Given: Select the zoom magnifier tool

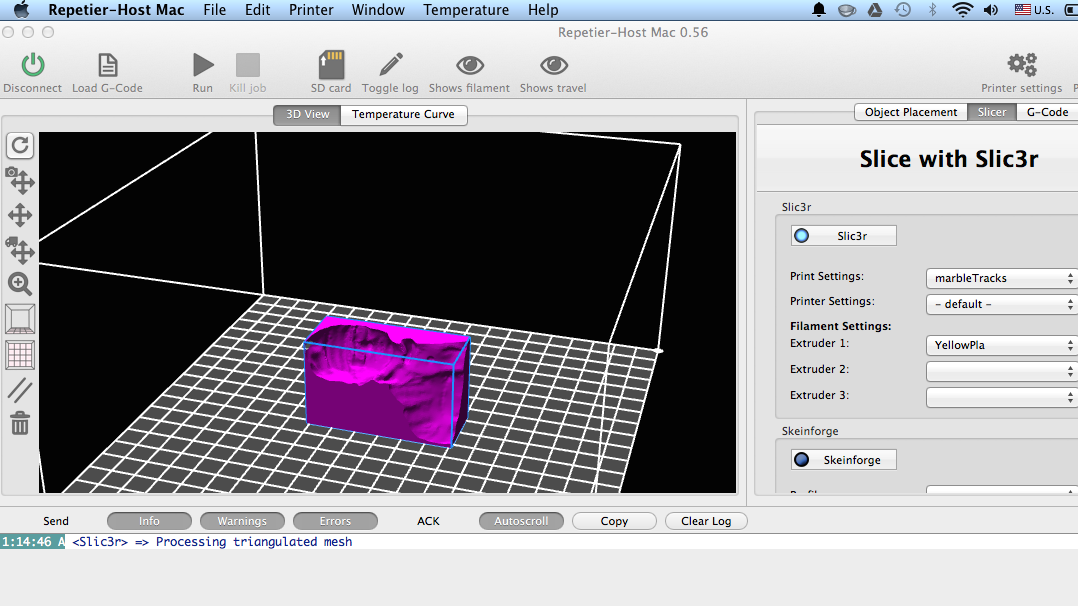Looking at the screenshot, I should tap(20, 284).
